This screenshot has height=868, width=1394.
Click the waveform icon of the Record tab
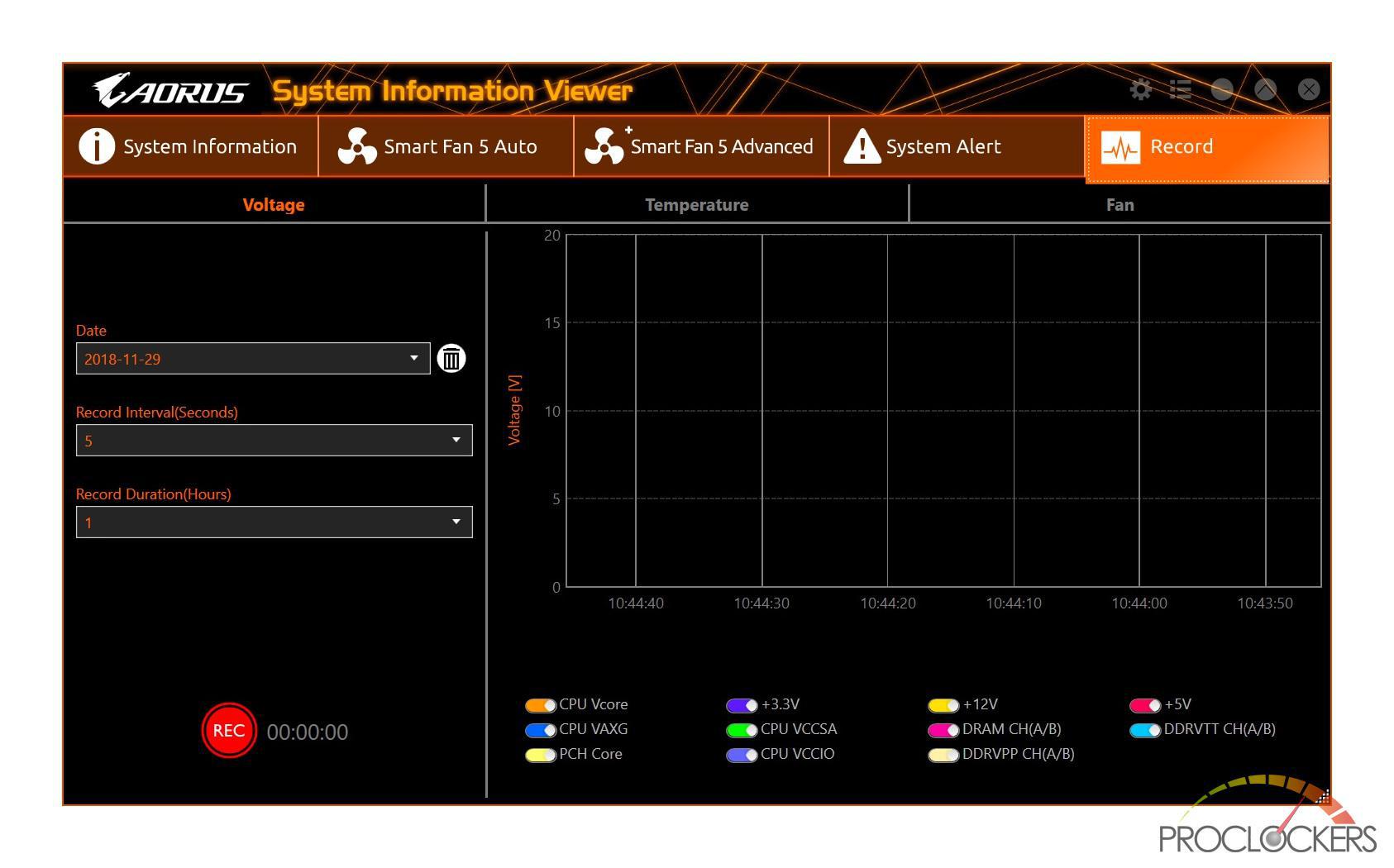click(1120, 148)
